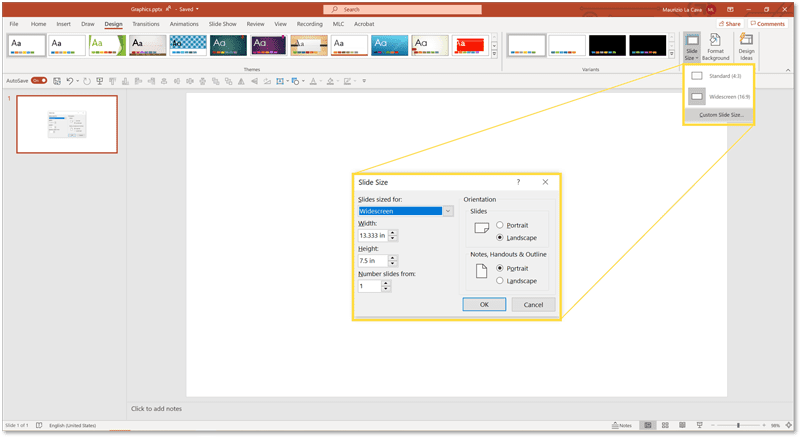800x437 pixels.
Task: Open the Acrobat tab
Action: pos(364,24)
